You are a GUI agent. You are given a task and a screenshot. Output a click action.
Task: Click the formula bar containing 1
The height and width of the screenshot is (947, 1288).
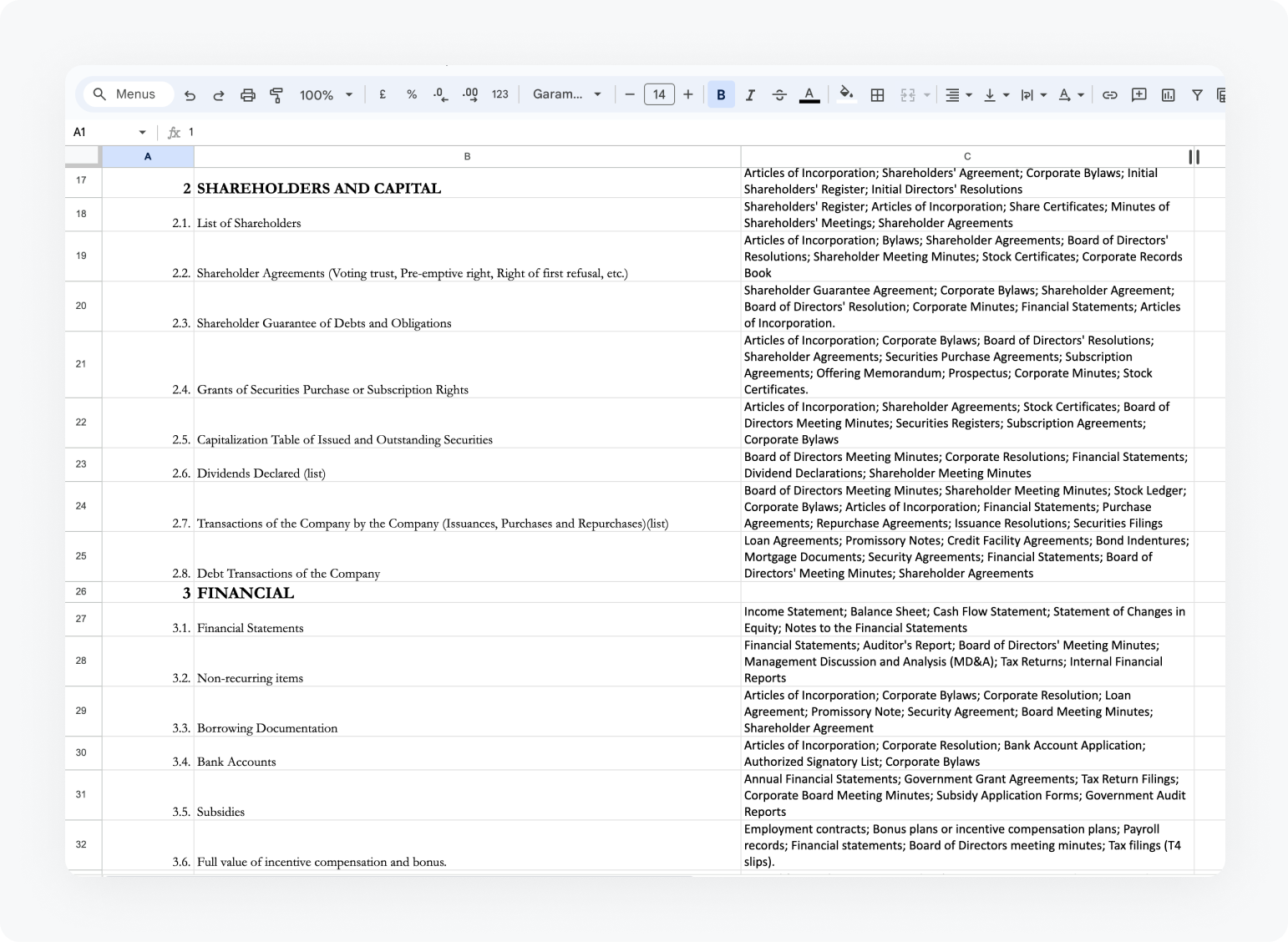(702, 132)
